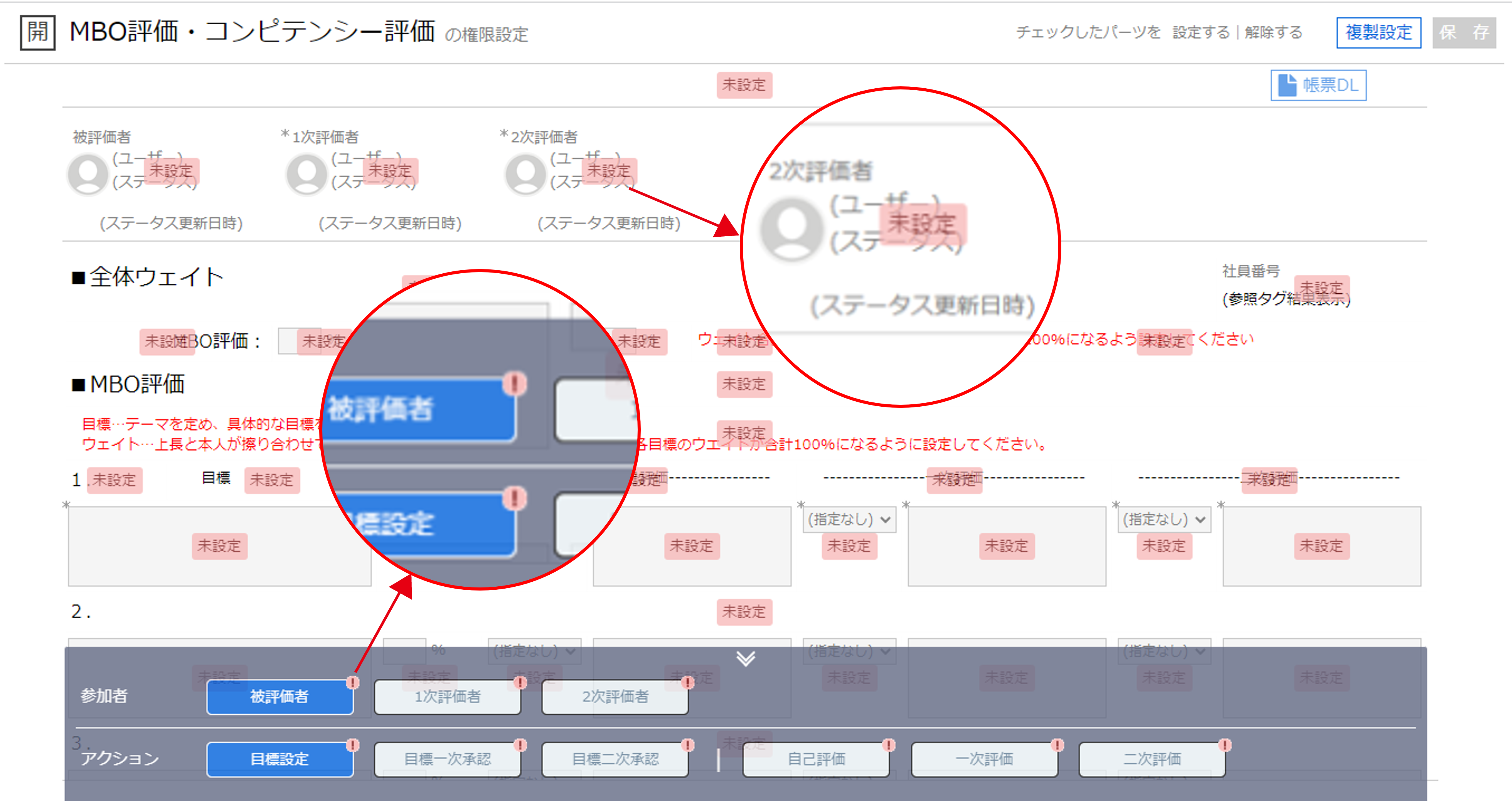
Task: Click alert badge on 二次評価 button
Action: click(1224, 745)
